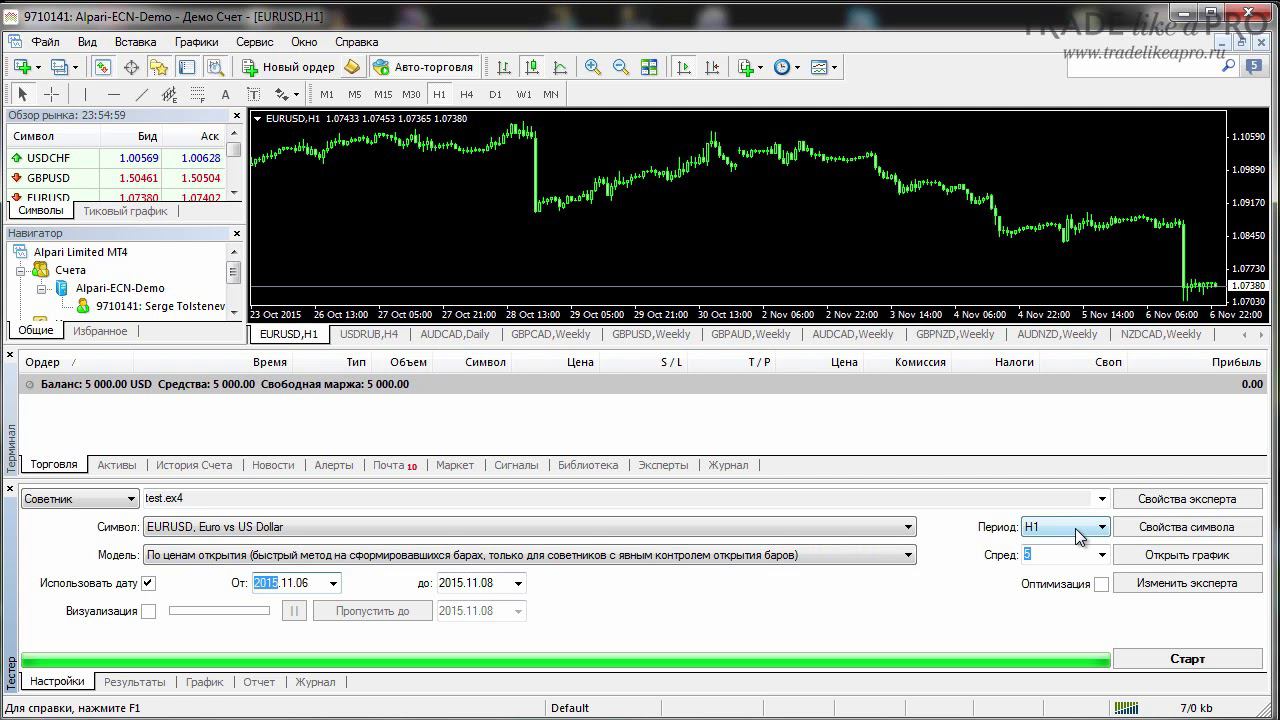The image size is (1280, 720).
Task: Select D1 timeframe button
Action: coord(495,94)
